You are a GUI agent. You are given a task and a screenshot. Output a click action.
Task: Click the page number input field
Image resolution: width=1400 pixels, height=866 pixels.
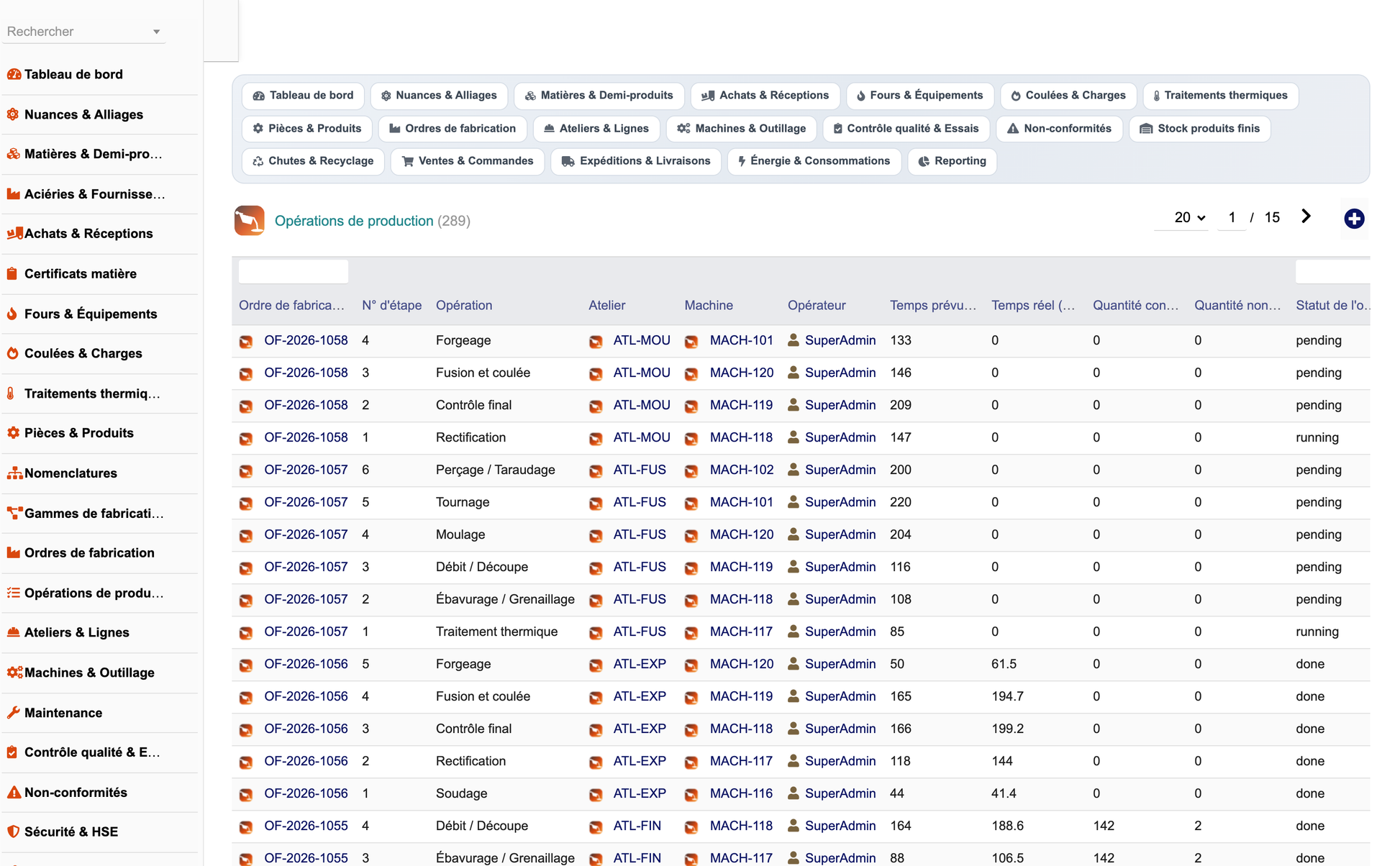(1232, 217)
